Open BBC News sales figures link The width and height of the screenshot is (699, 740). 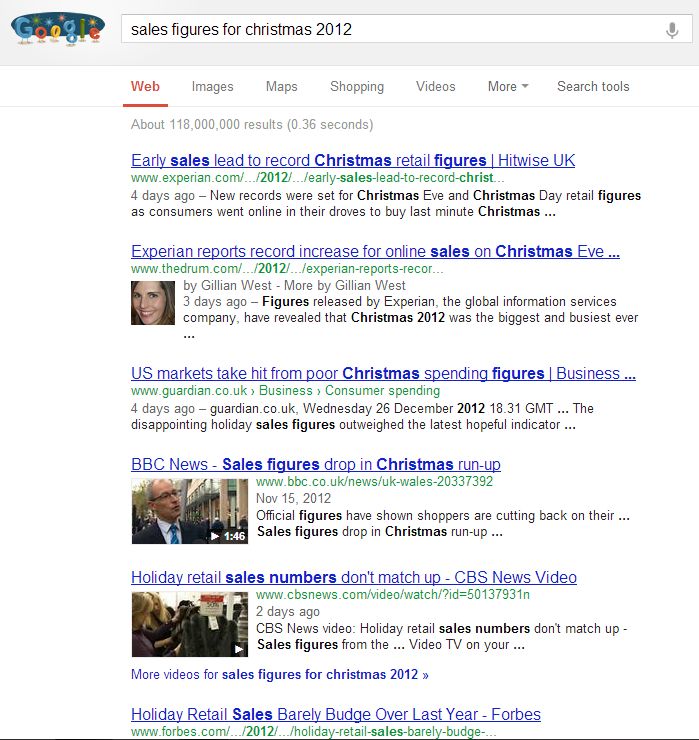pyautogui.click(x=316, y=464)
